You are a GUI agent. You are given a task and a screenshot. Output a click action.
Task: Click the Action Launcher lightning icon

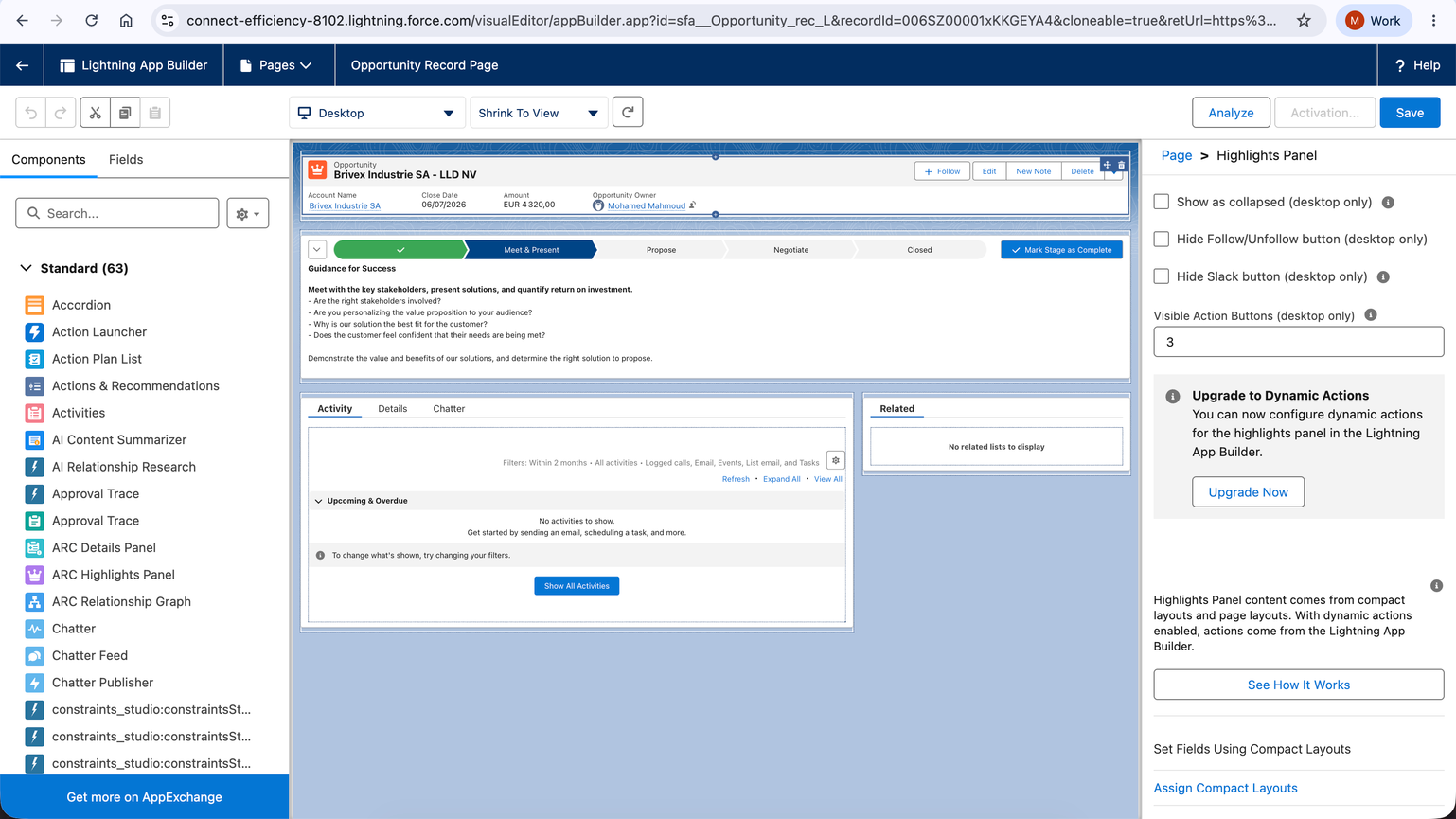click(35, 331)
